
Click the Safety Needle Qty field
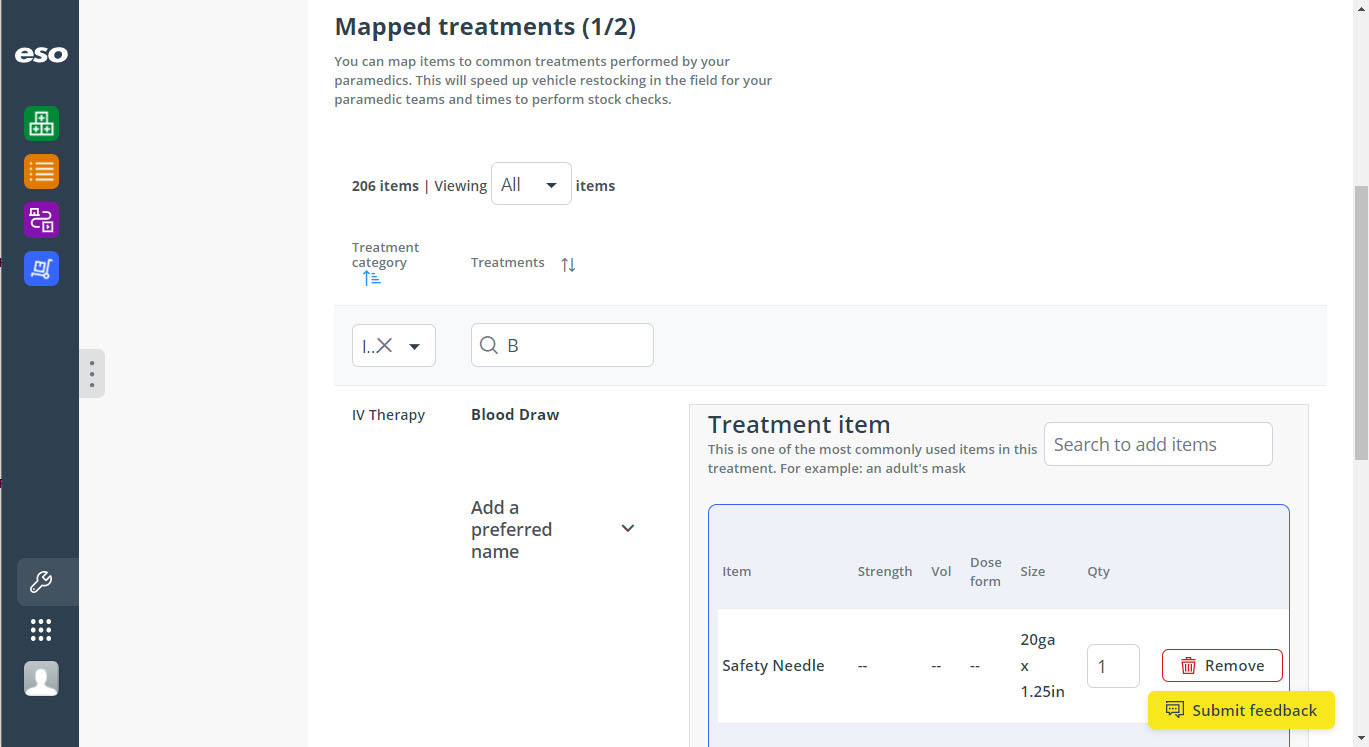(1112, 666)
